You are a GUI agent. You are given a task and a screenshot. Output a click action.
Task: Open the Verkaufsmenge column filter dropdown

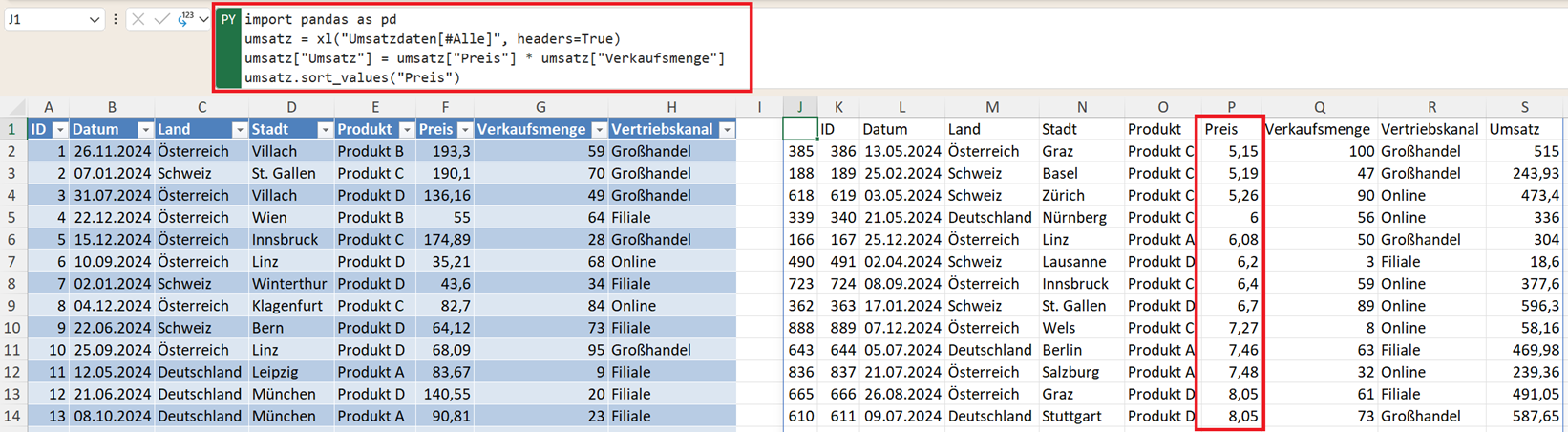click(599, 130)
